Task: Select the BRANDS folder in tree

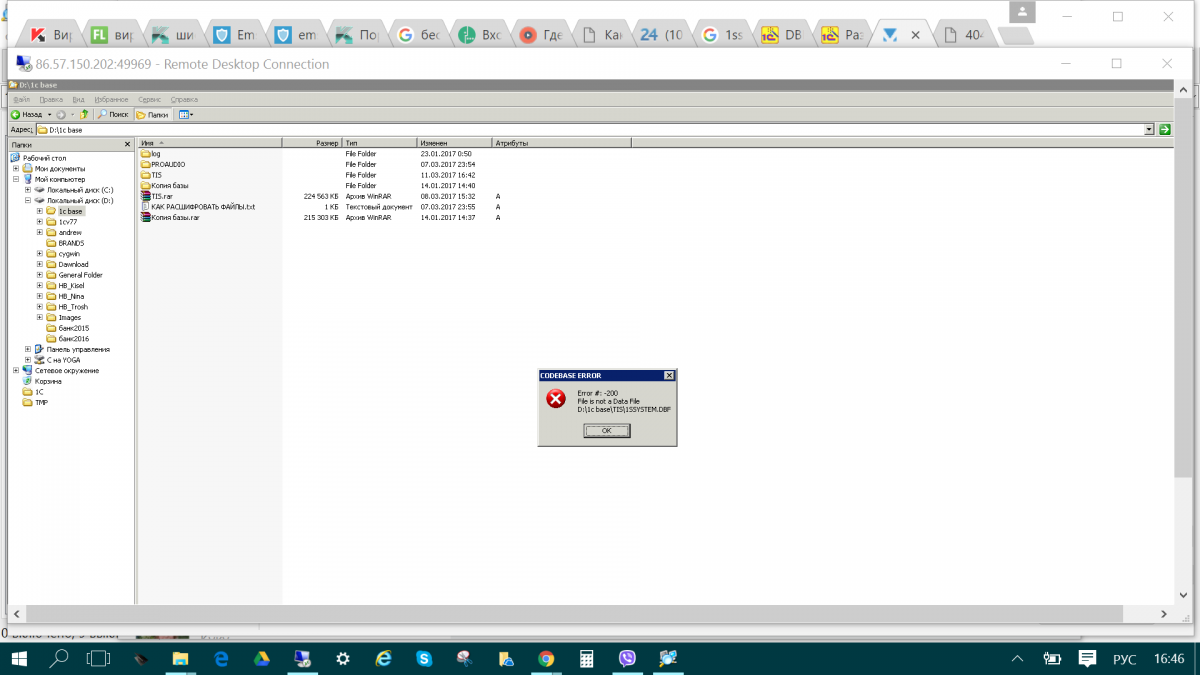Action: click(71, 243)
